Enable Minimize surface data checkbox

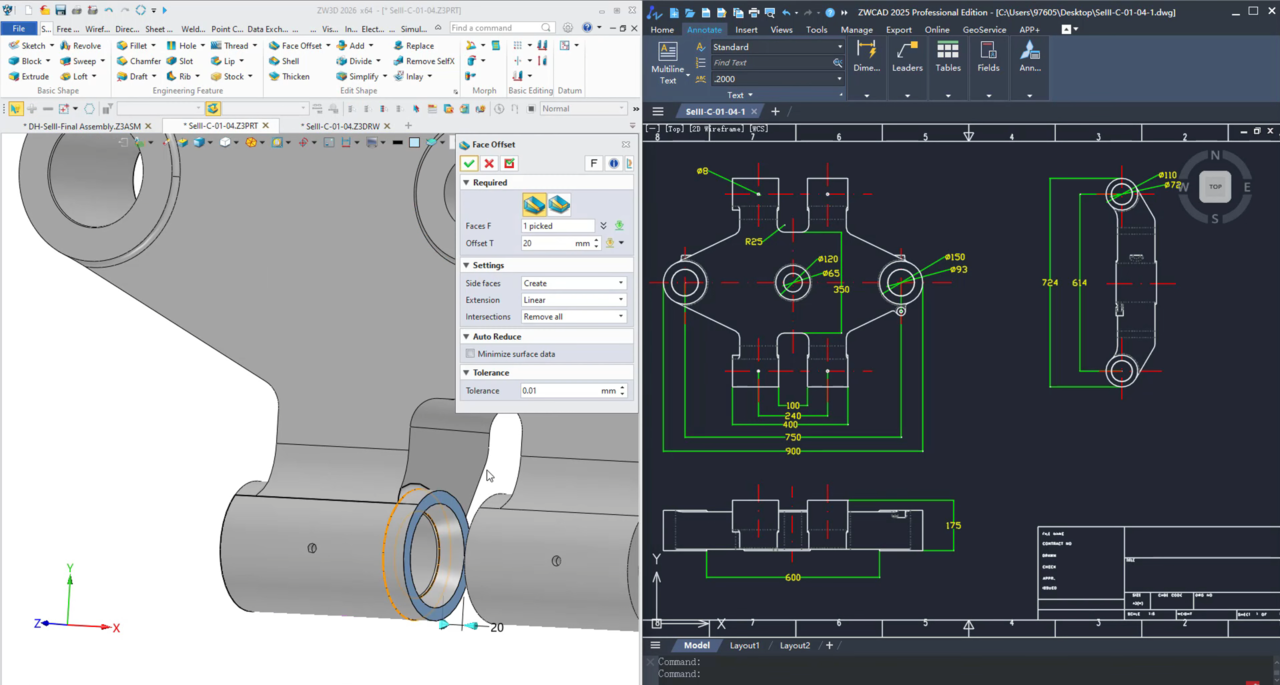point(470,354)
